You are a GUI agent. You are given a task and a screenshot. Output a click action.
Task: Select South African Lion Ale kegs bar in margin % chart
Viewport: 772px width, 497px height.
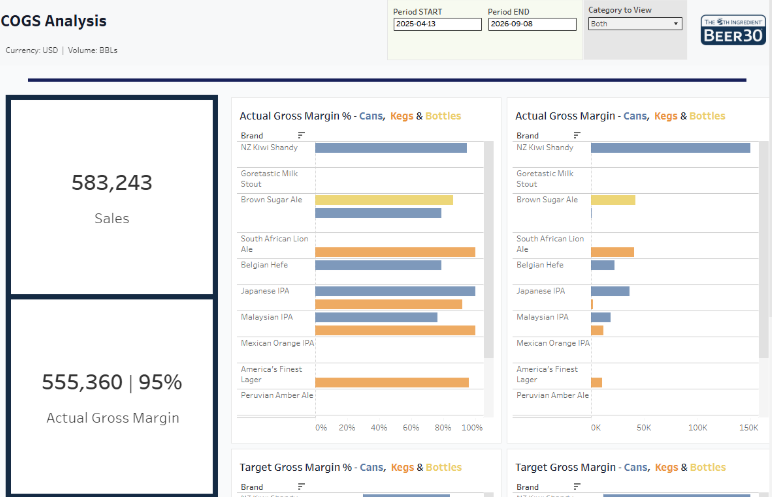pyautogui.click(x=395, y=252)
